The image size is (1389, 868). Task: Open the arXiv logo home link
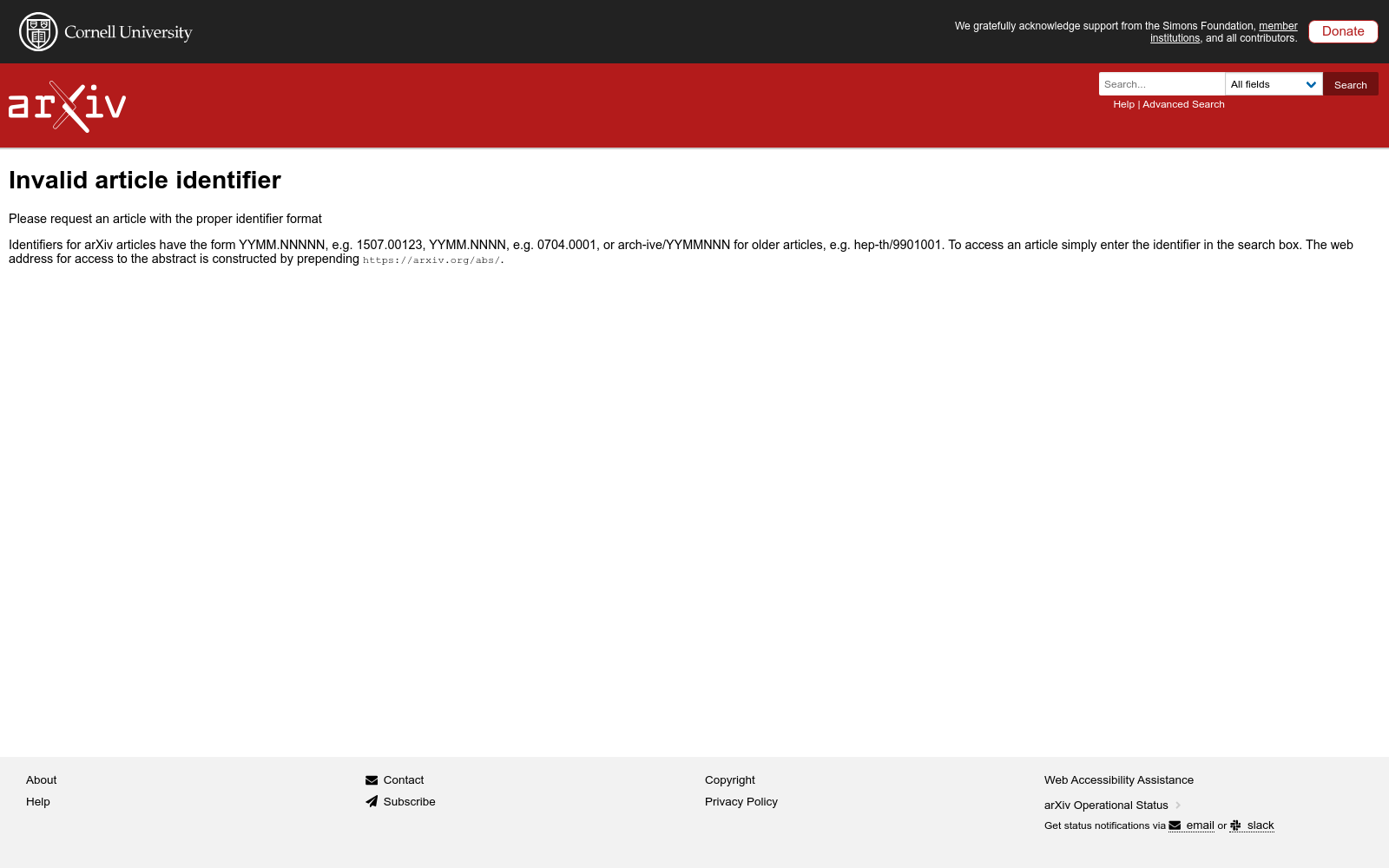tap(67, 107)
